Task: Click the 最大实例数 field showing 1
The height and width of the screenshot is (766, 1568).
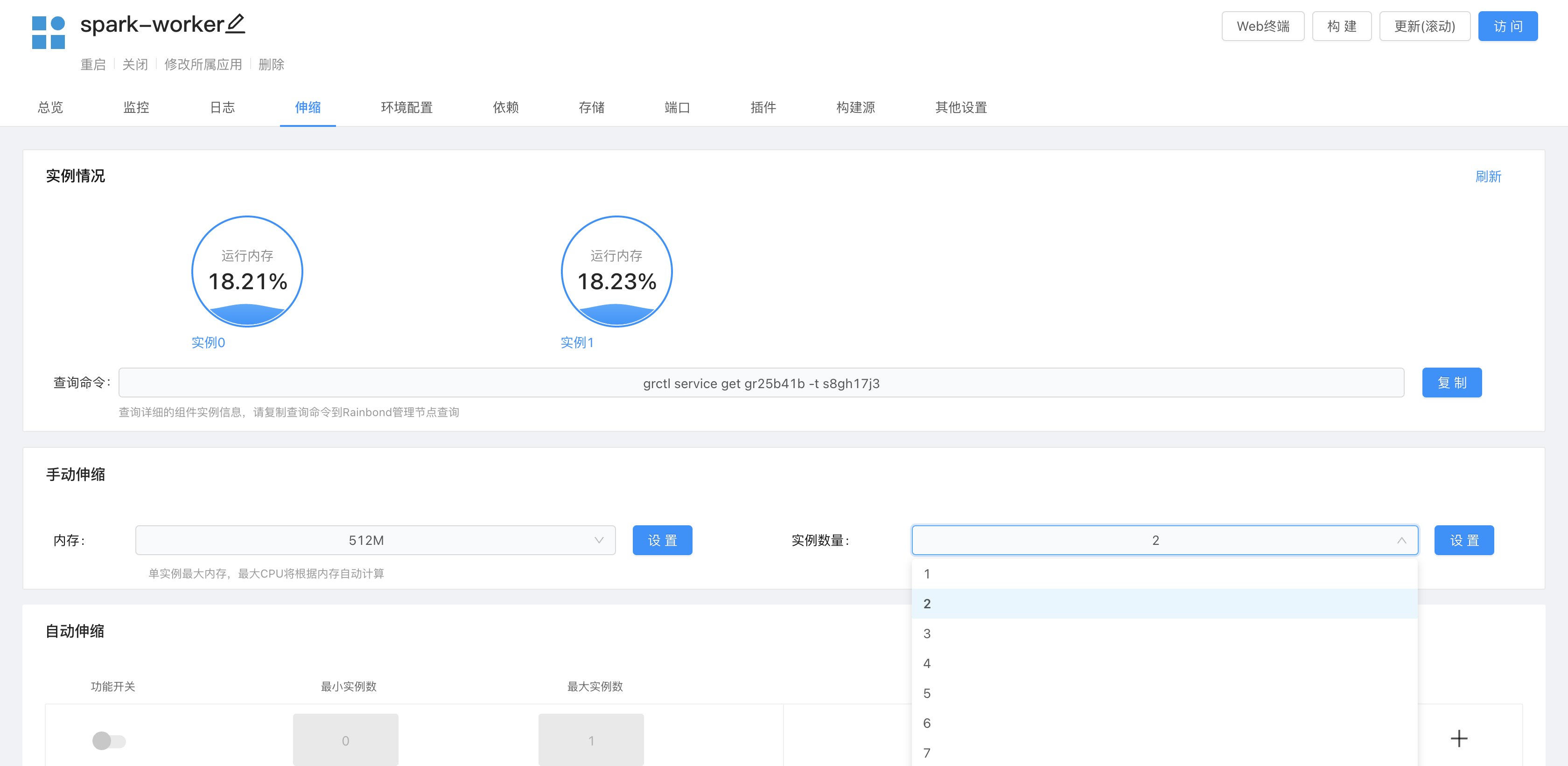Action: pyautogui.click(x=591, y=740)
